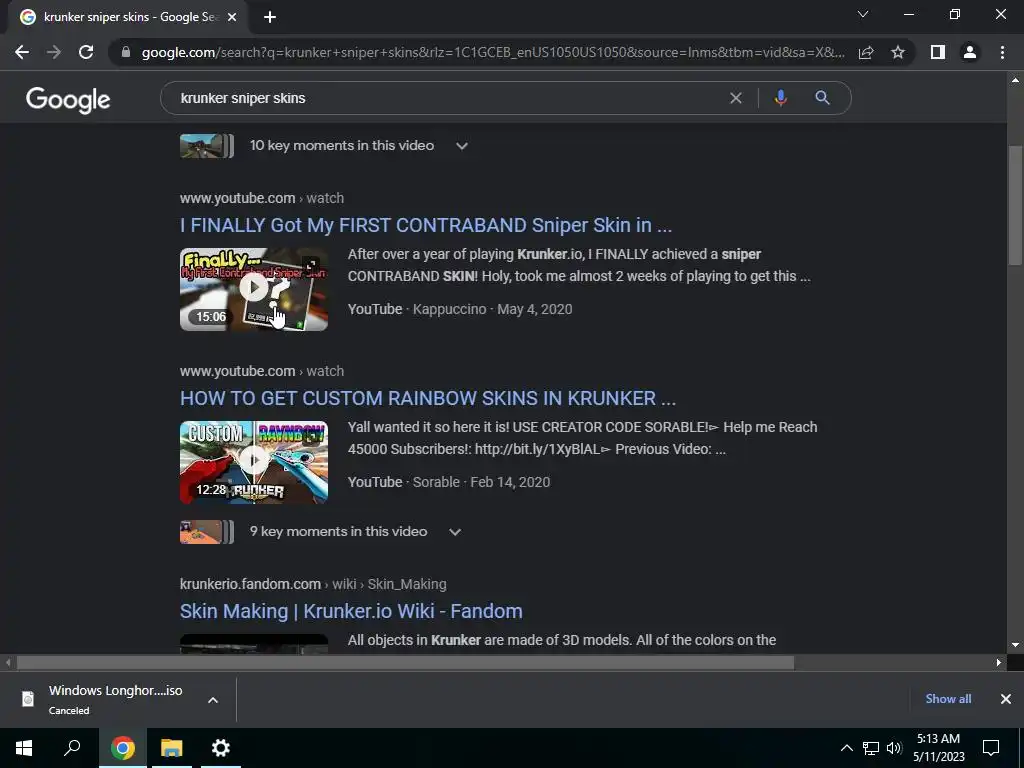Close the downloads bar
The width and height of the screenshot is (1024, 768).
tap(1006, 699)
